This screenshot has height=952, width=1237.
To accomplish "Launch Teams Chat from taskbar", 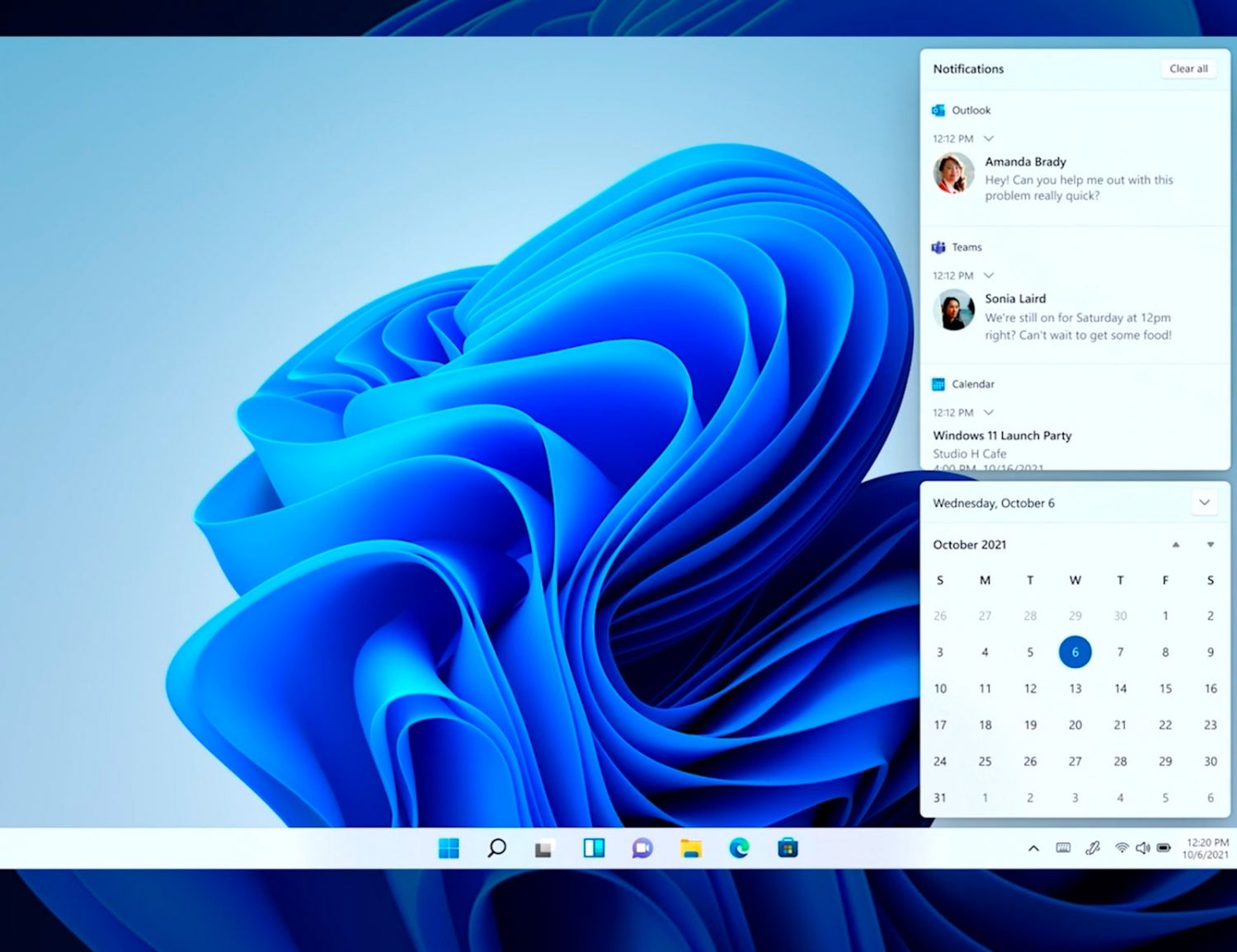I will coord(642,848).
